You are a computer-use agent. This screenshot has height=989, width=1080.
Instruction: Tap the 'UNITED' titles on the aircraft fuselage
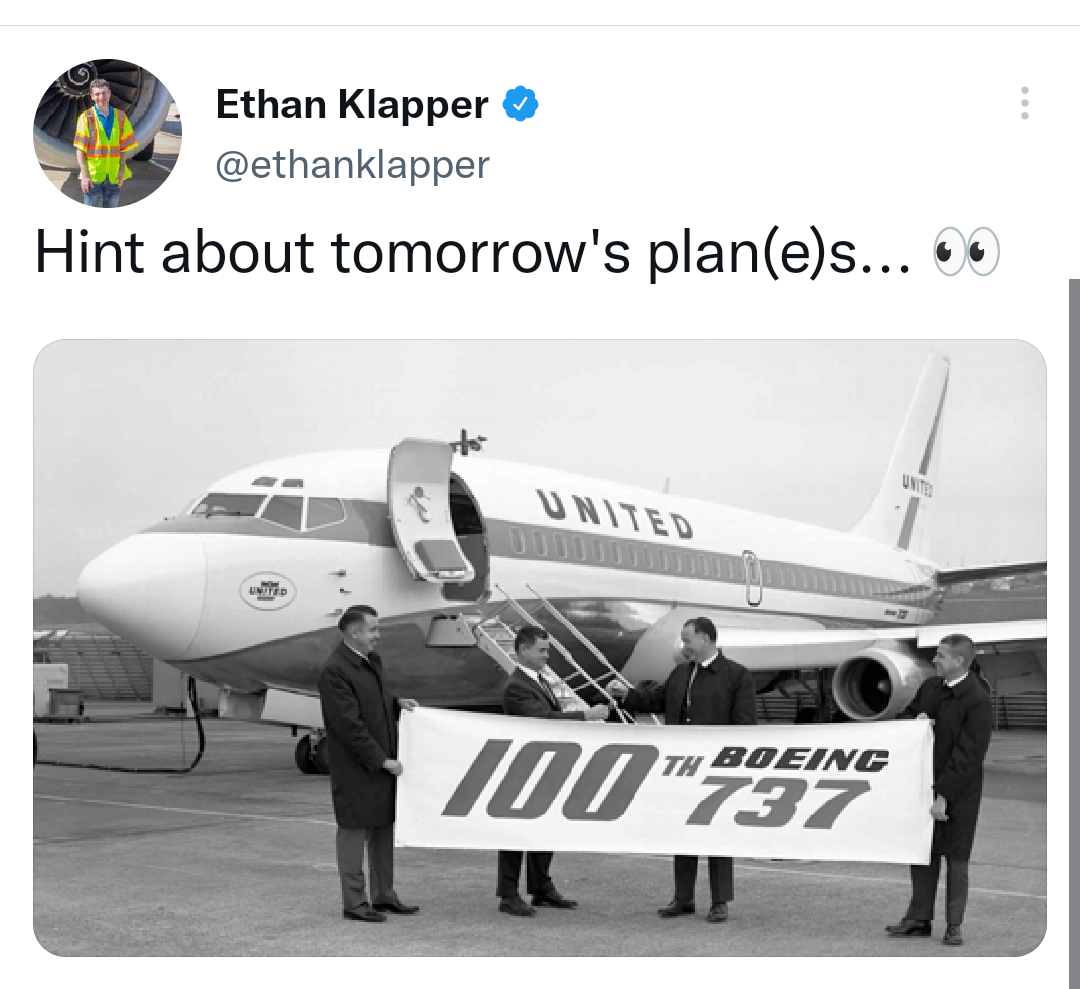[x=613, y=511]
